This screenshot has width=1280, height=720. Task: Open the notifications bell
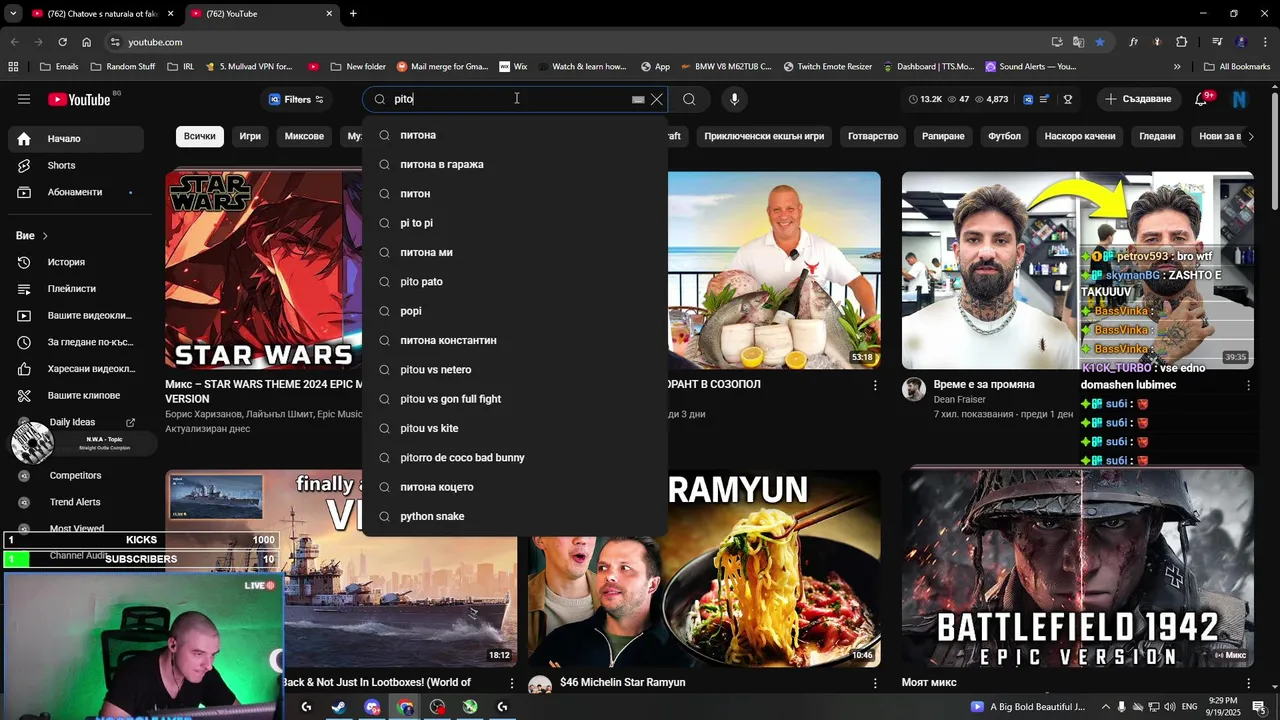(x=1201, y=99)
